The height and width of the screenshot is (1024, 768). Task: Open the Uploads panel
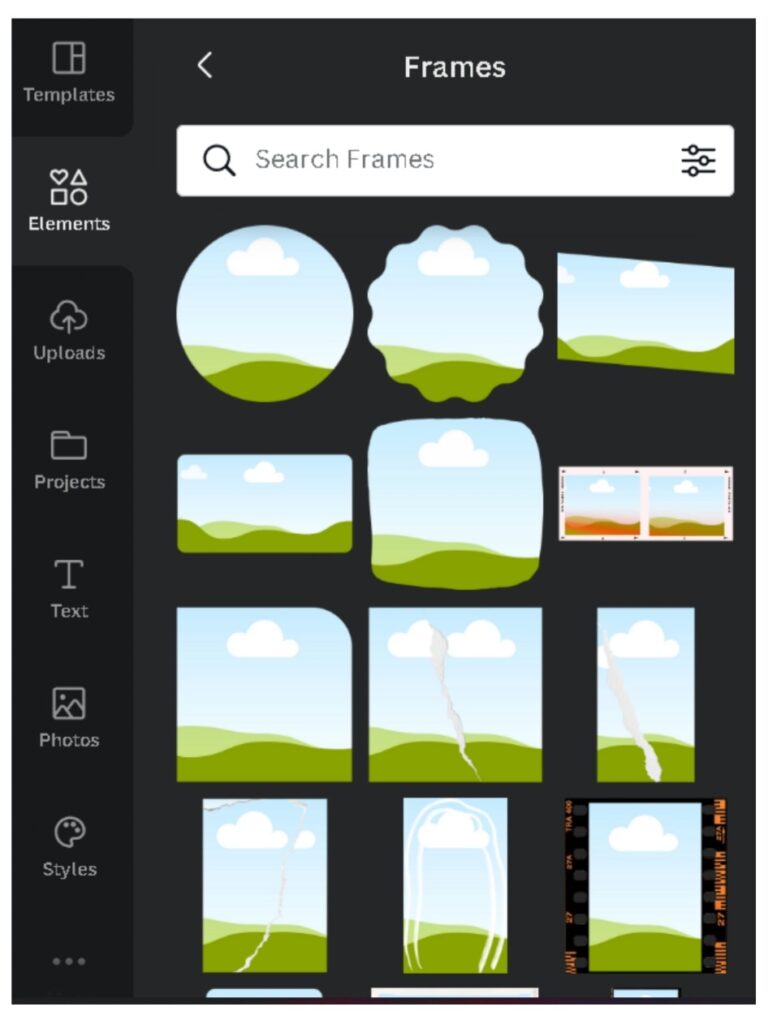[69, 330]
